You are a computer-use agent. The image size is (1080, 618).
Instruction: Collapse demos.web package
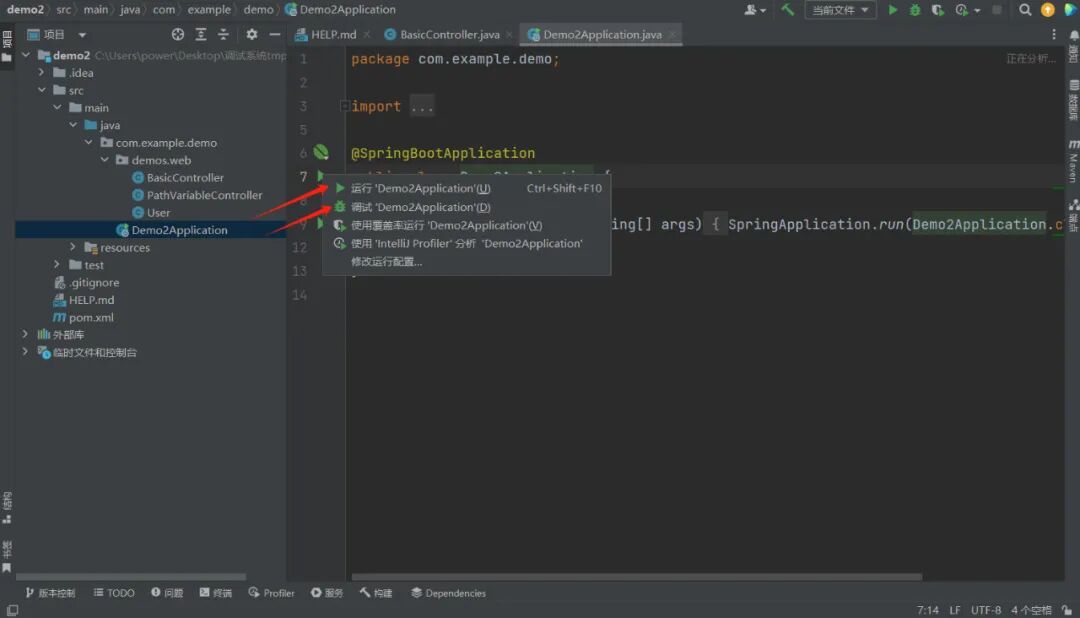(x=105, y=160)
